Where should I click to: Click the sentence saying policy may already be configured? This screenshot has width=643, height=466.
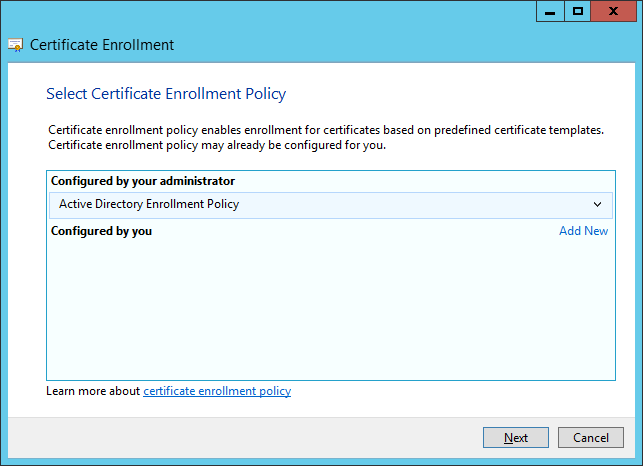click(217, 145)
